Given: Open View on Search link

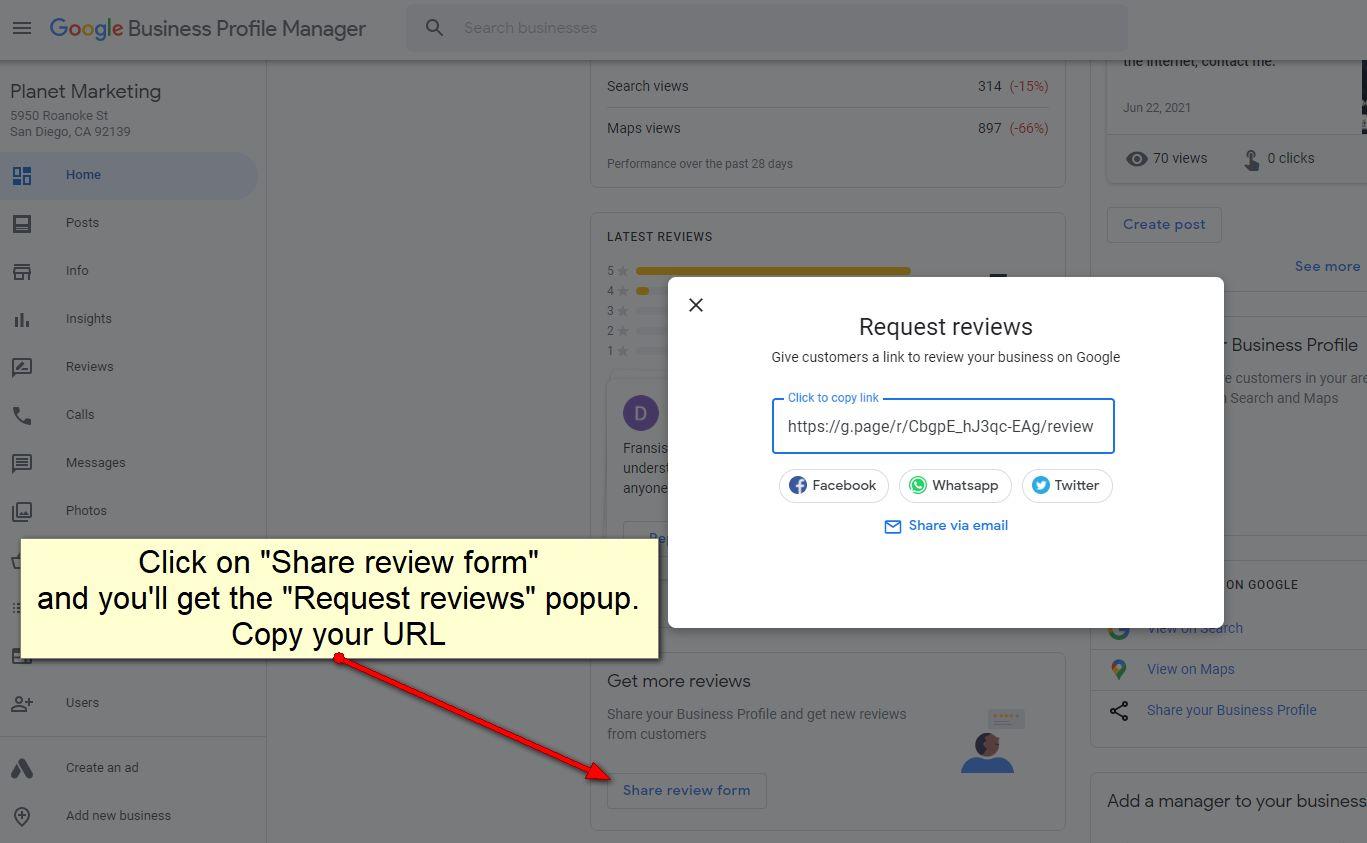Looking at the screenshot, I should click(1194, 629).
